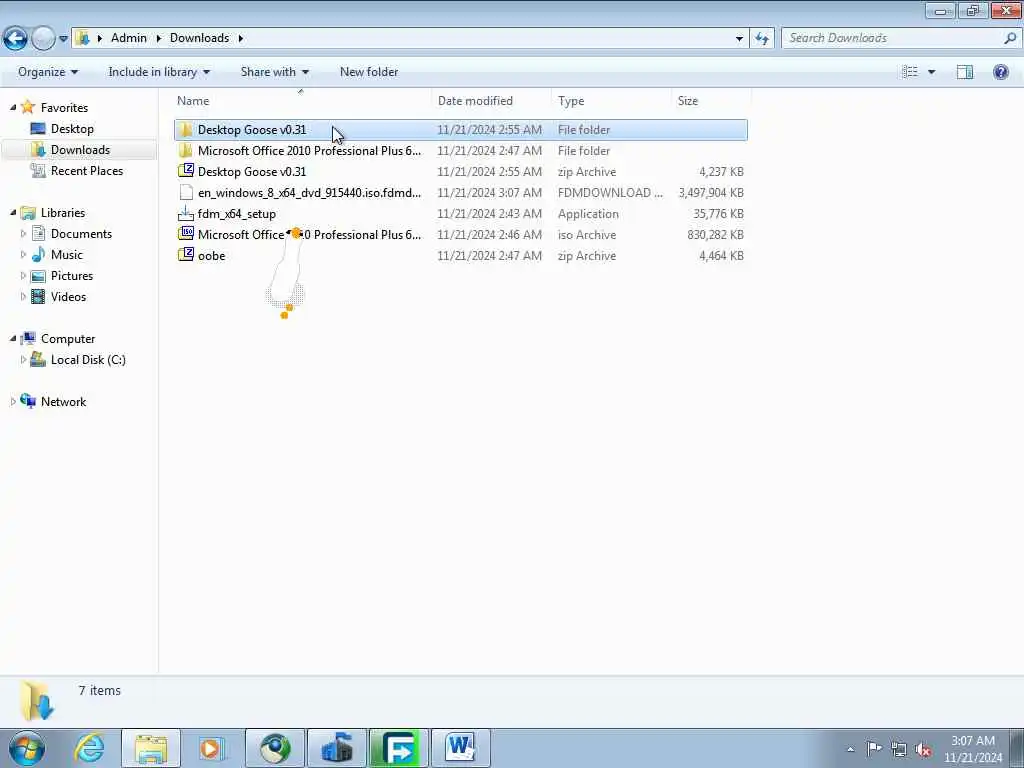Collapse the Favorites group
1024x768 pixels.
[x=12, y=107]
